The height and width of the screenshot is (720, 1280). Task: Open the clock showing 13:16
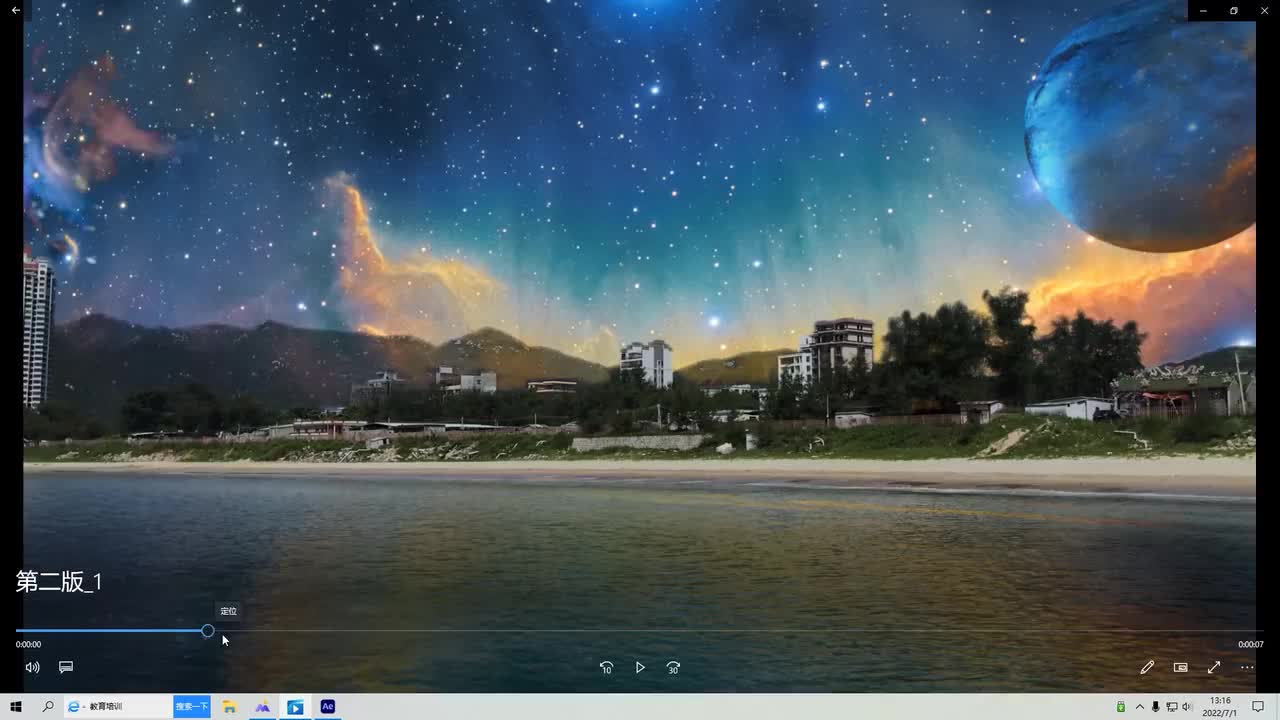(x=1220, y=707)
